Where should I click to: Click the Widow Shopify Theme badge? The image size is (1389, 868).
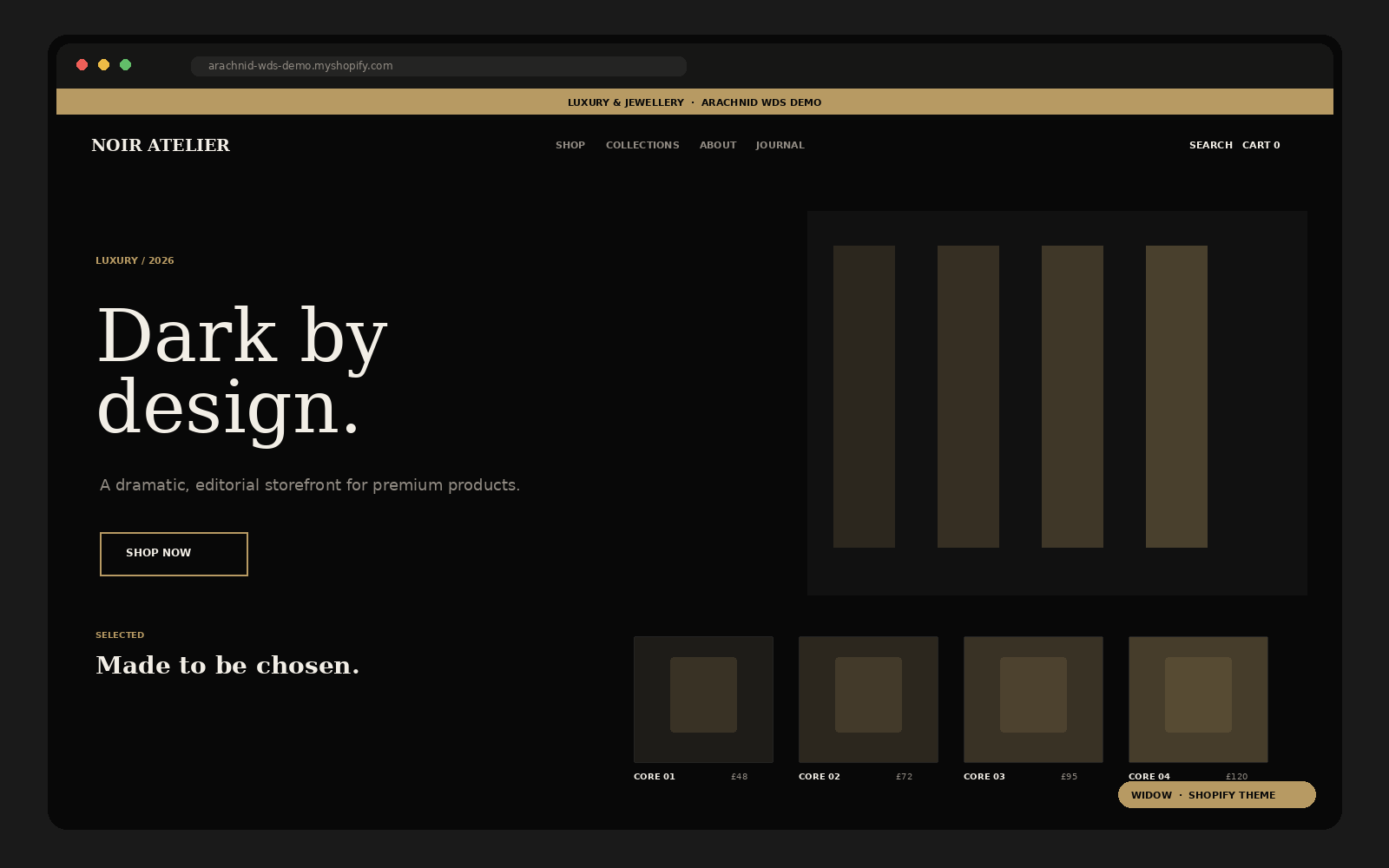(1217, 795)
